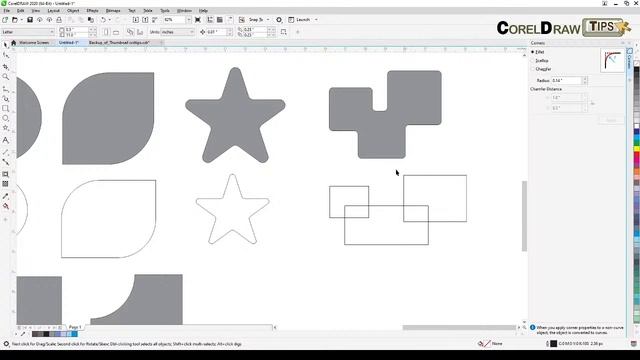The height and width of the screenshot is (360, 640).
Task: Click the Corners docker side tab
Action: [629, 60]
